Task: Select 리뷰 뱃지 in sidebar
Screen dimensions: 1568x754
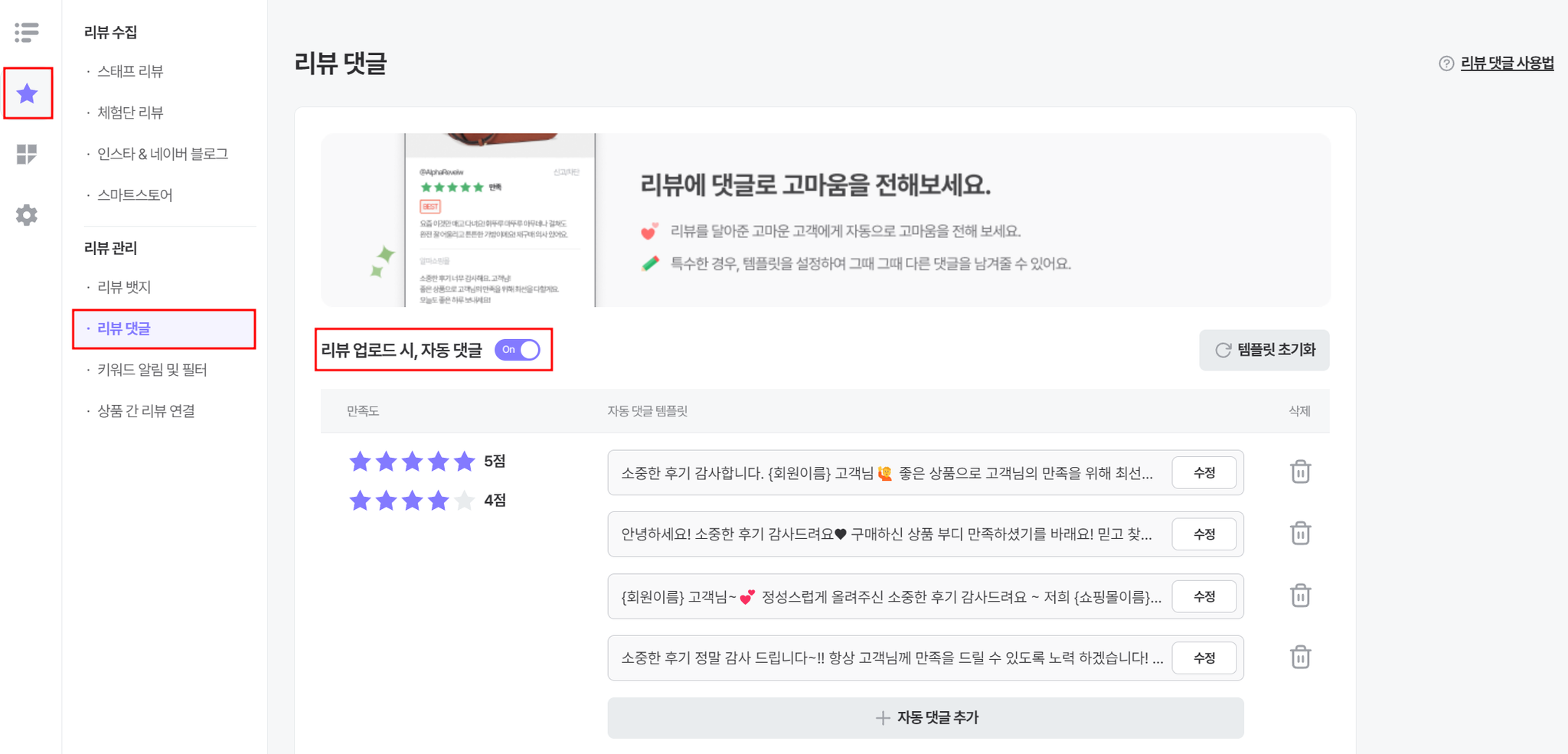Action: (x=124, y=287)
